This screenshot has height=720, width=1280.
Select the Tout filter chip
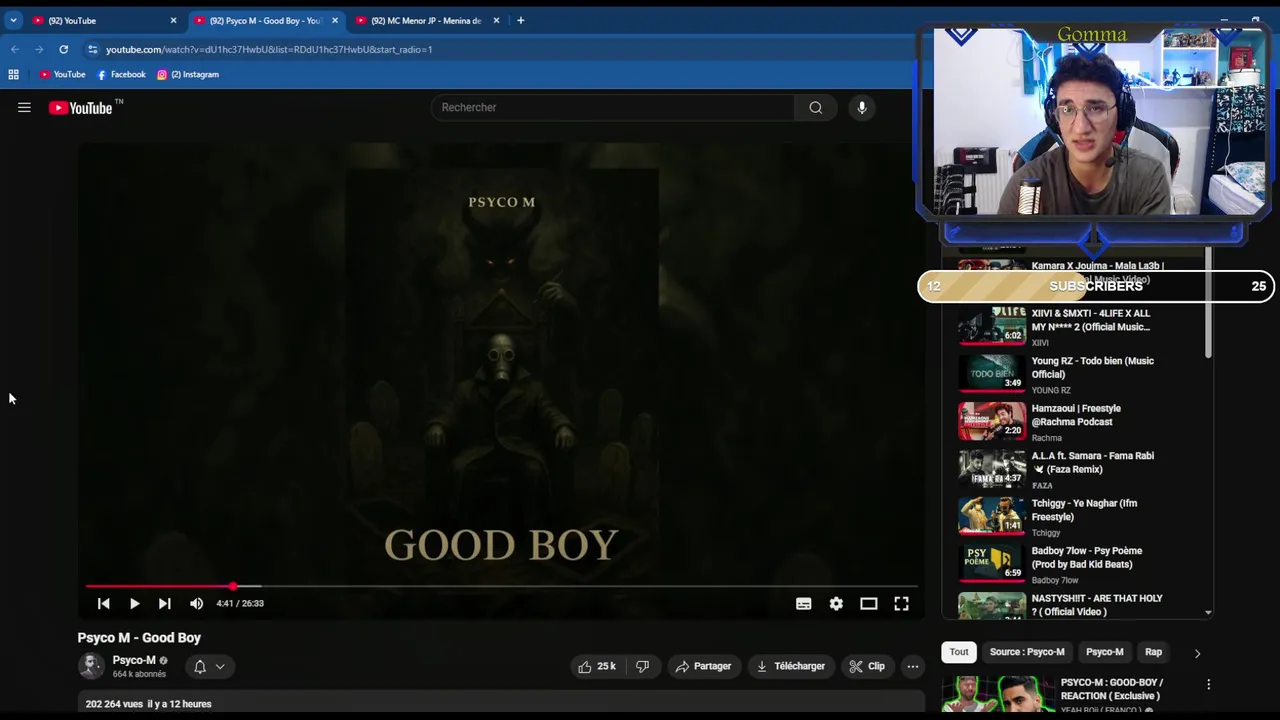(x=959, y=652)
